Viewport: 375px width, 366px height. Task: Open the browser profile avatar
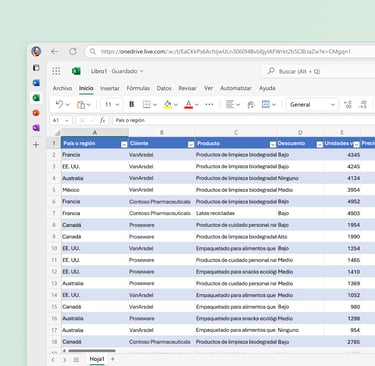click(36, 51)
